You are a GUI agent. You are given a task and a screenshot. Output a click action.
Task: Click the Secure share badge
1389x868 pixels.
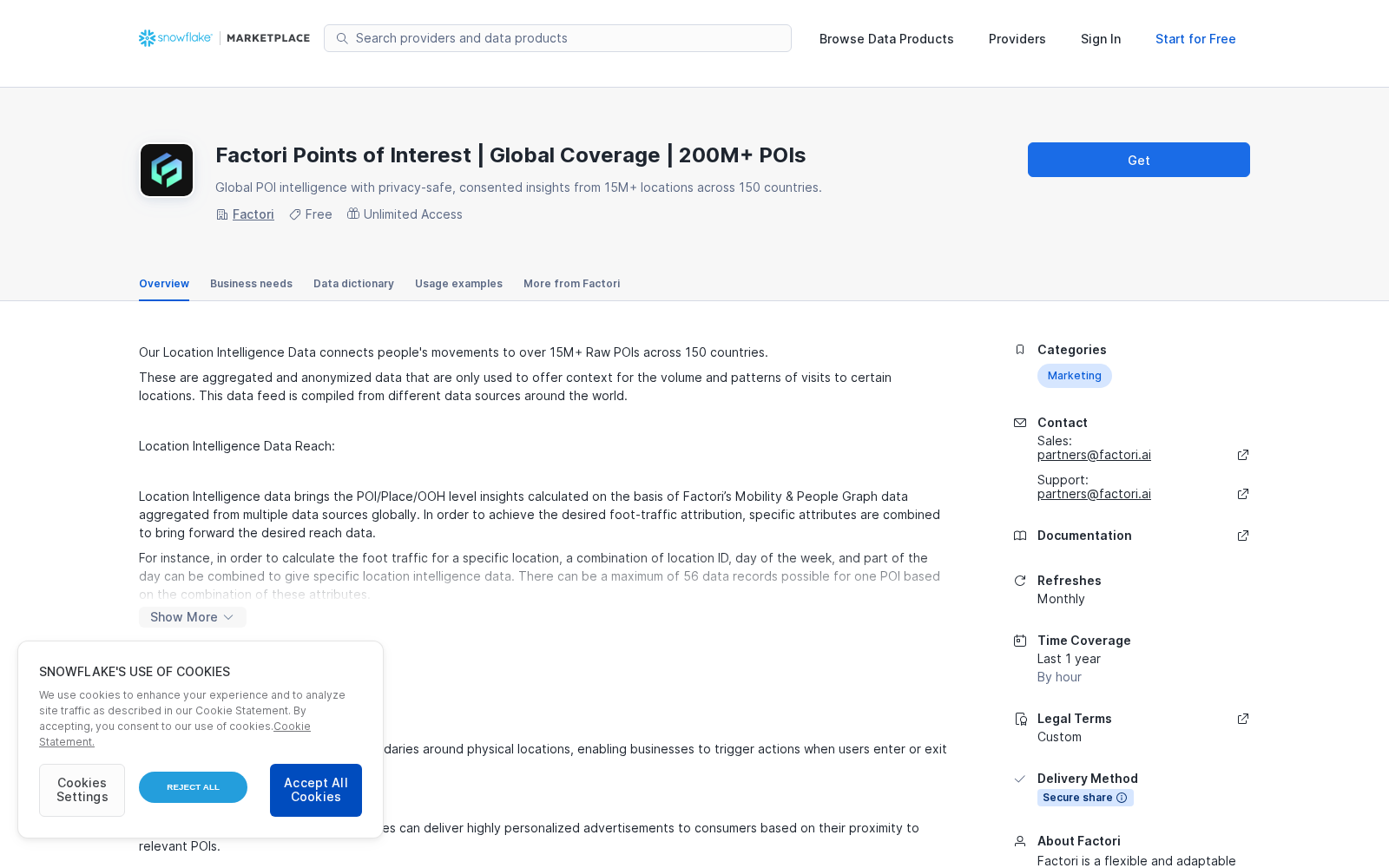[x=1085, y=798]
